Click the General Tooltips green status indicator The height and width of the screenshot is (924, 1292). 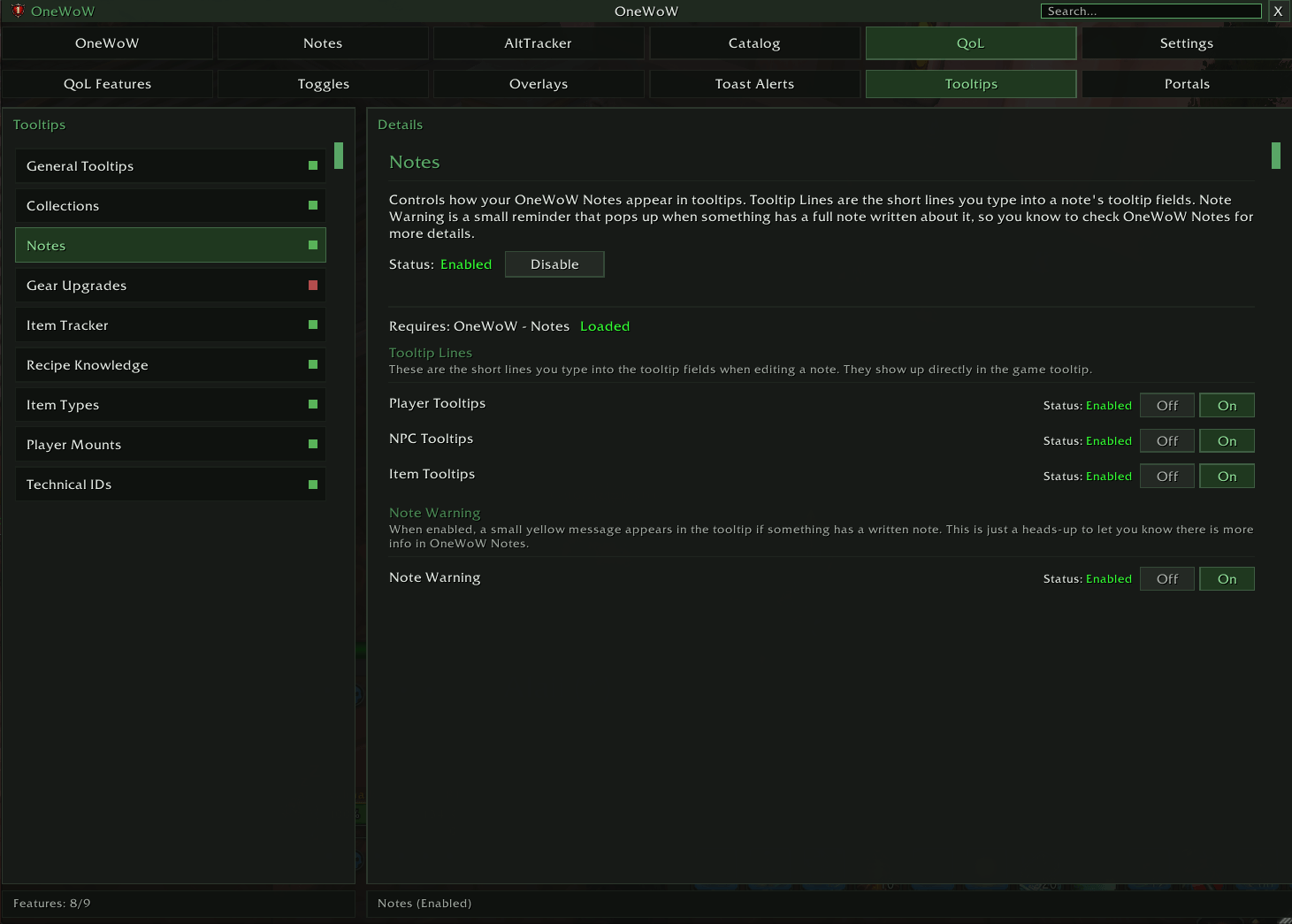[313, 165]
